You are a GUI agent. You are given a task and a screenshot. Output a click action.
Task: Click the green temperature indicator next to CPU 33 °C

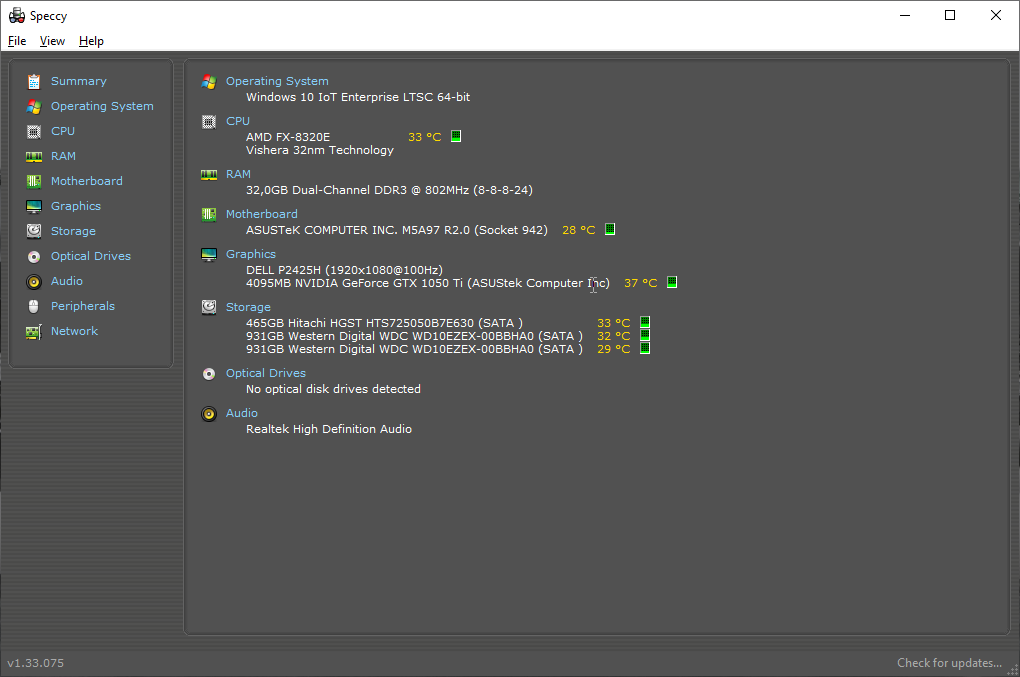pyautogui.click(x=456, y=136)
